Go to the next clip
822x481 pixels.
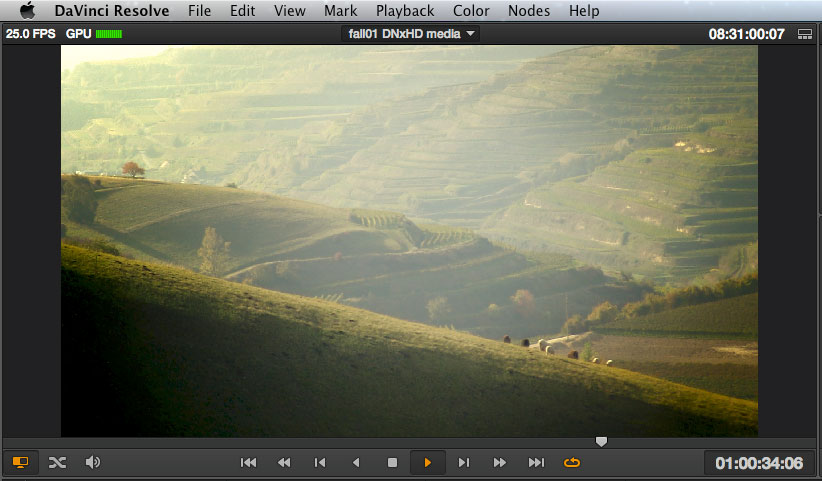point(464,462)
